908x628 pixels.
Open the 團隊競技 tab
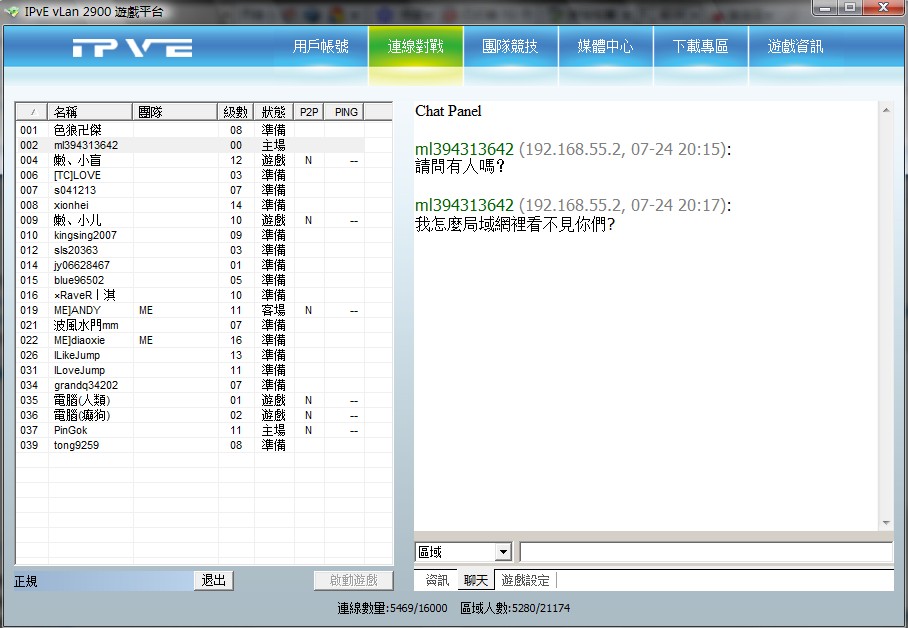click(x=510, y=47)
